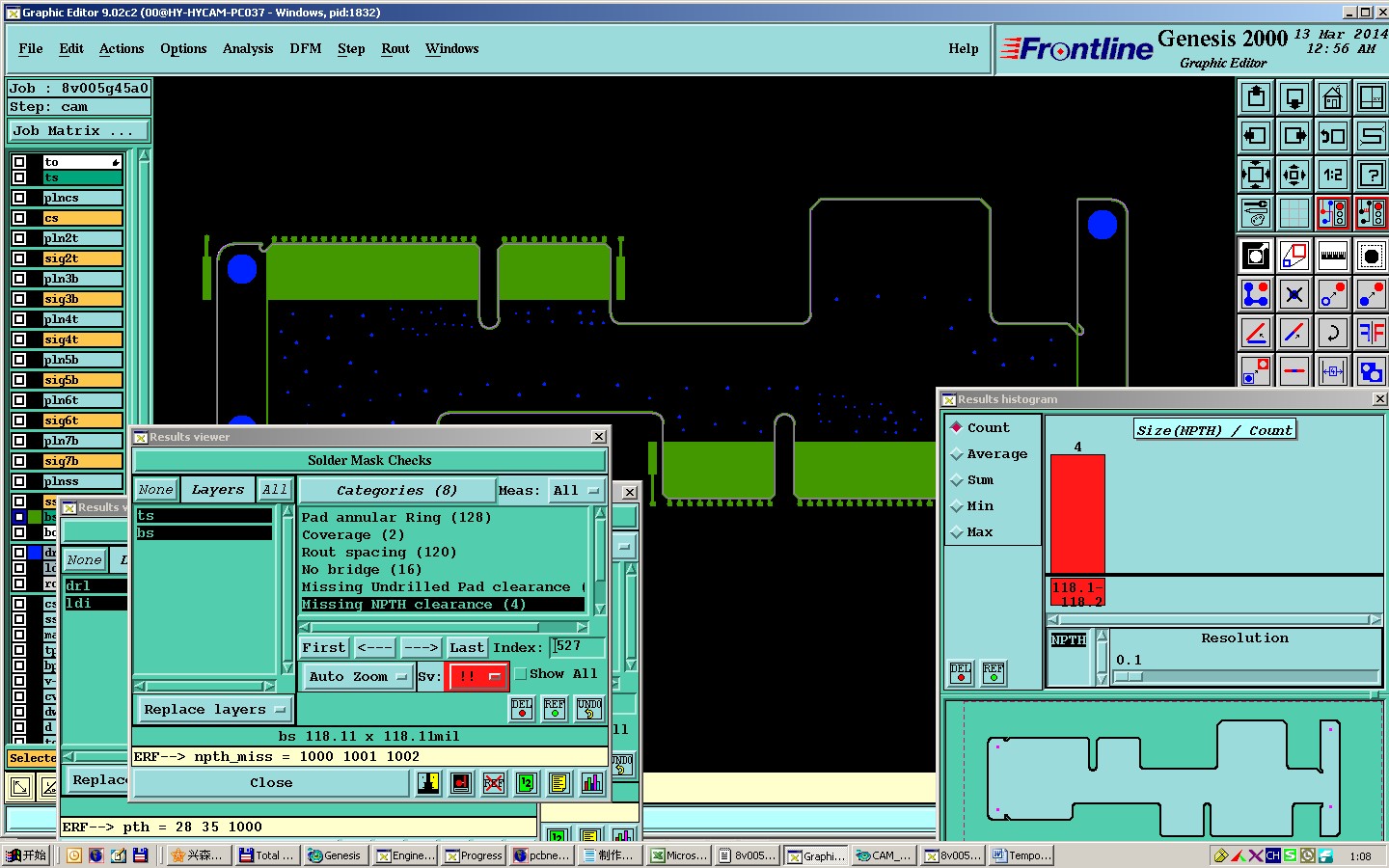Click the Last result button

coord(467,647)
